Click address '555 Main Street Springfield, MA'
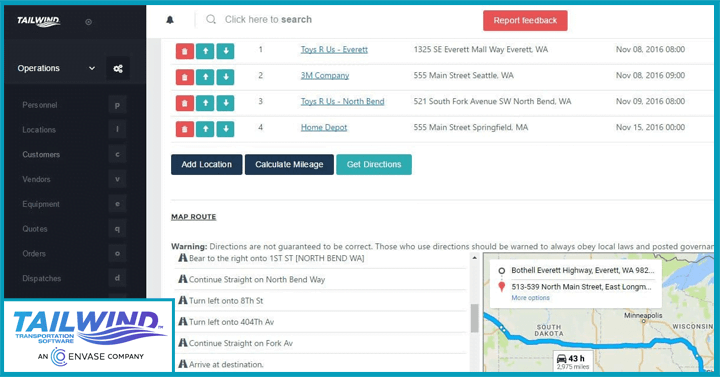 pyautogui.click(x=471, y=128)
